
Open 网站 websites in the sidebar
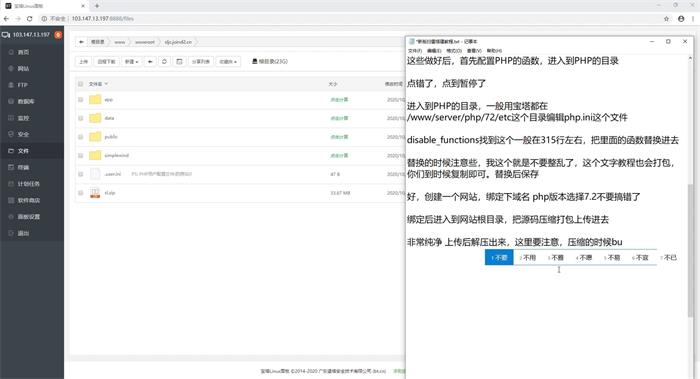click(x=23, y=69)
